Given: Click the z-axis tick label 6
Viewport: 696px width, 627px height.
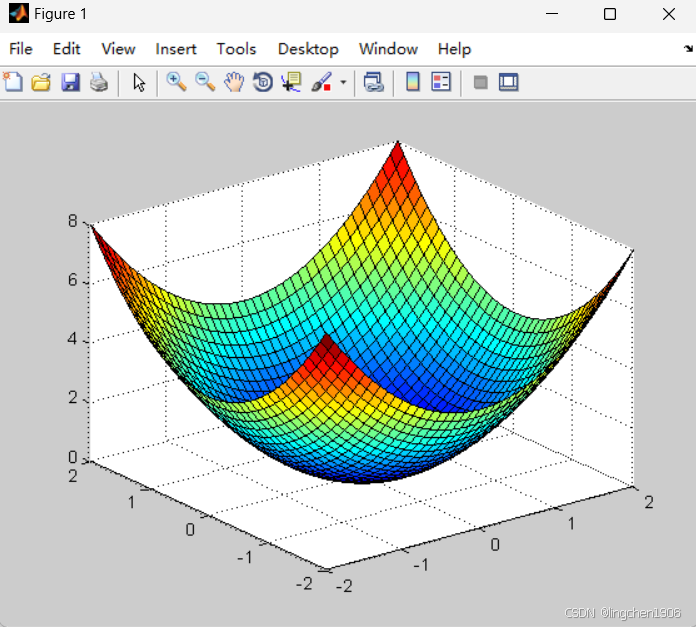Looking at the screenshot, I should coord(72,280).
